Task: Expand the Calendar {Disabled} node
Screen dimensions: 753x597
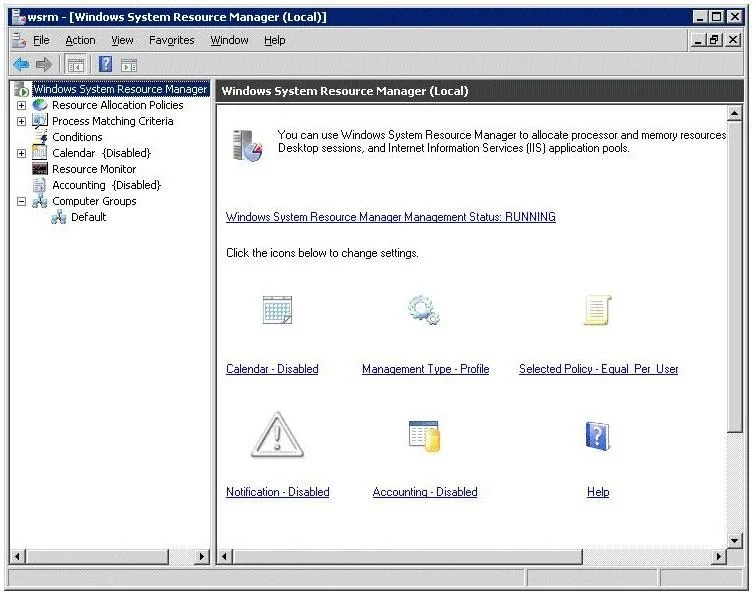Action: 21,153
